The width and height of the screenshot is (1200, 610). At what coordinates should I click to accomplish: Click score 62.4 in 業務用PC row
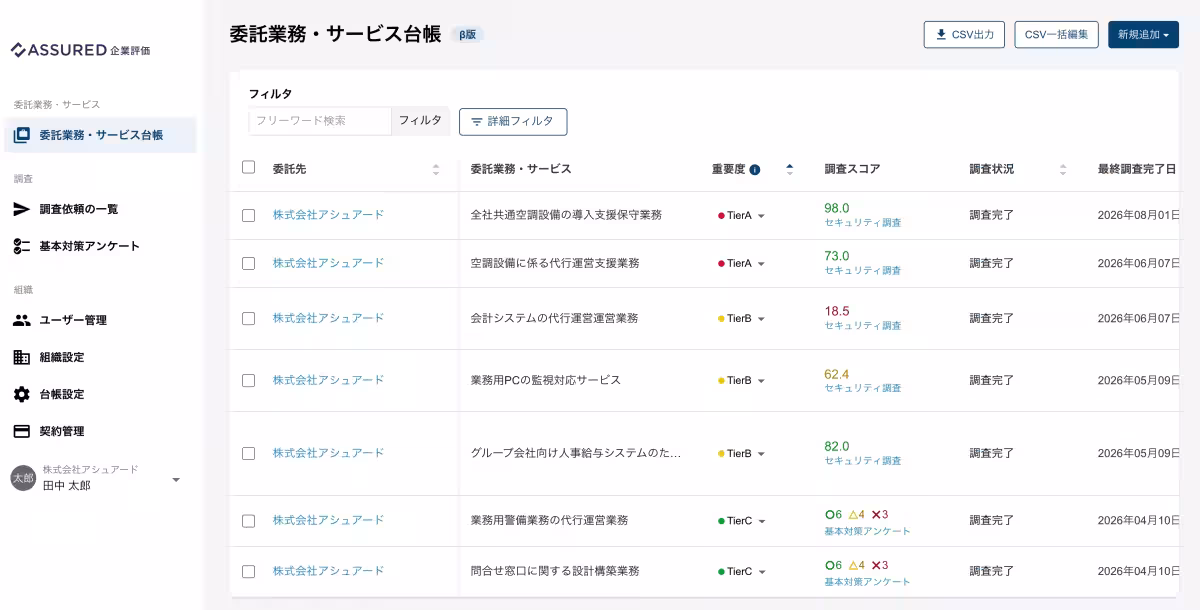coord(837,375)
